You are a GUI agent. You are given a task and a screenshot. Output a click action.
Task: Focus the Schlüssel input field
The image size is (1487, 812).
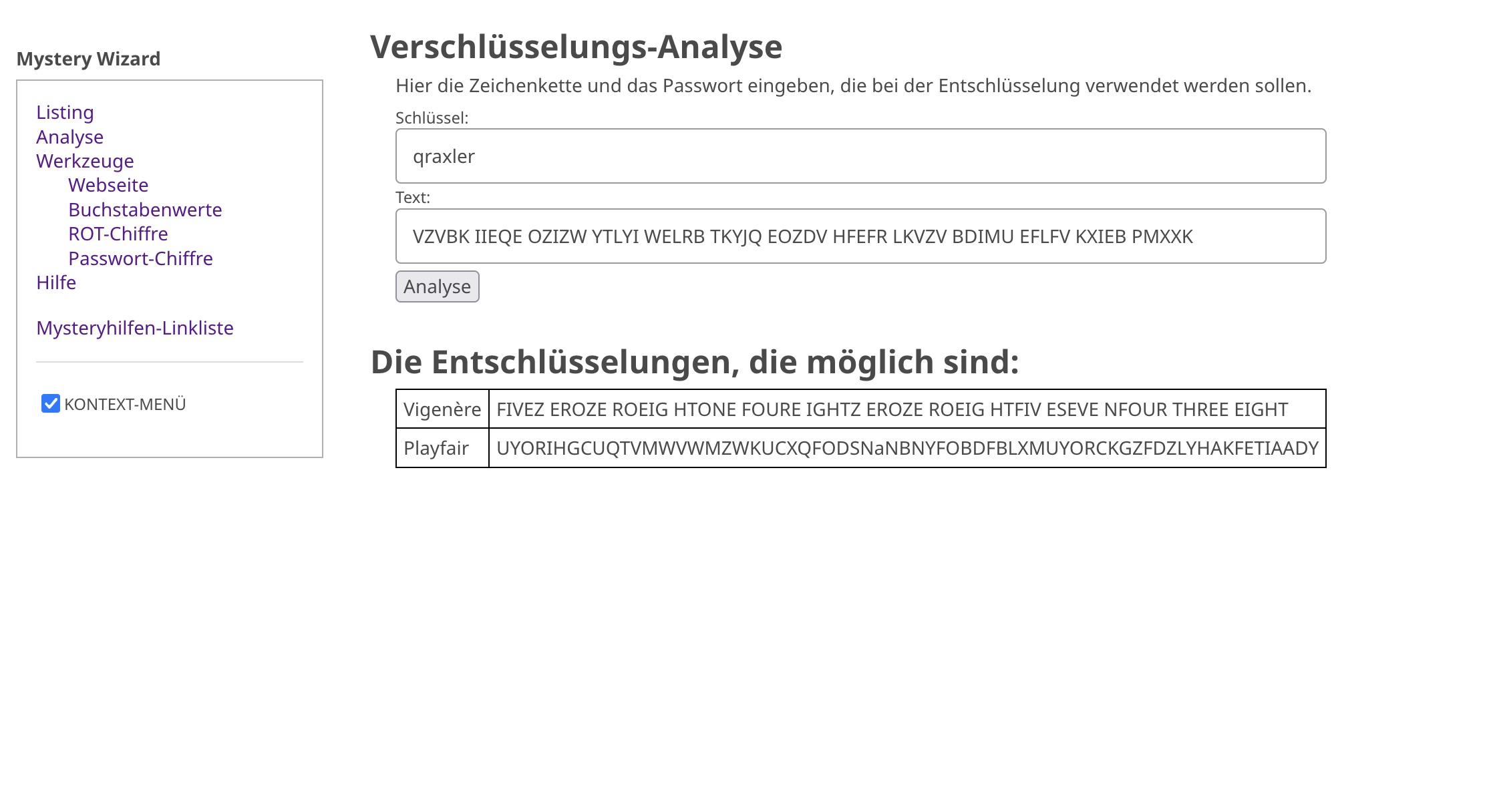860,156
